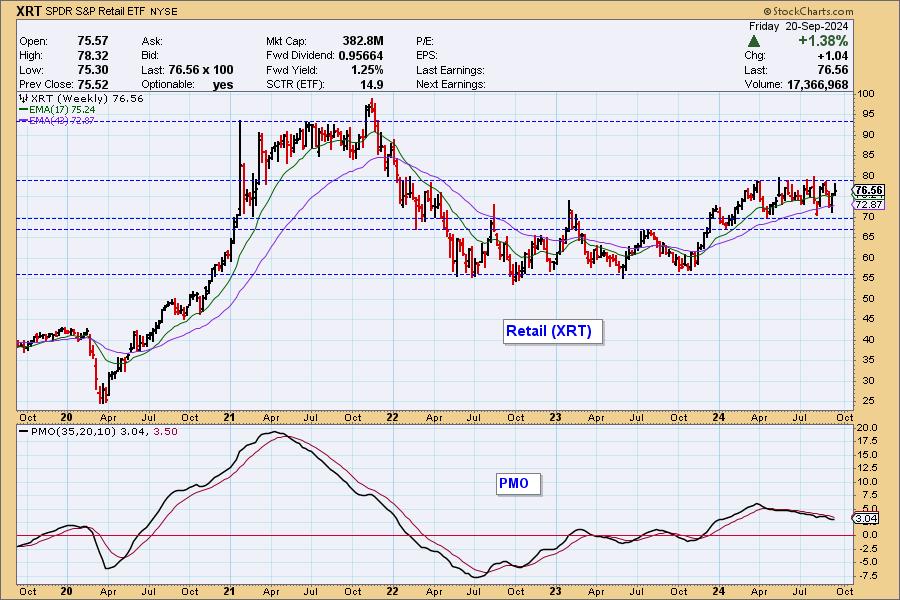The width and height of the screenshot is (900, 600).
Task: Click the green EMA(17) legend line marker
Action: (24, 110)
